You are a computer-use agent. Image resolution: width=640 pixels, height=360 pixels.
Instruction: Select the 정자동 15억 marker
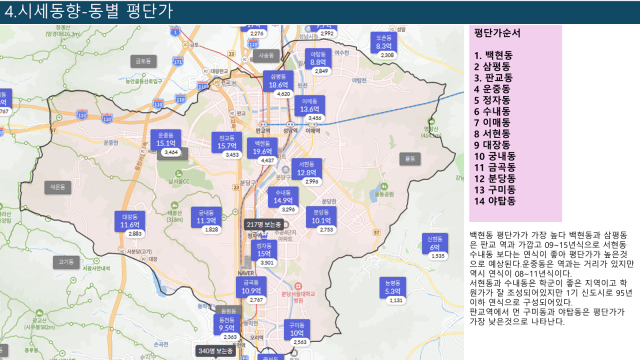click(264, 250)
